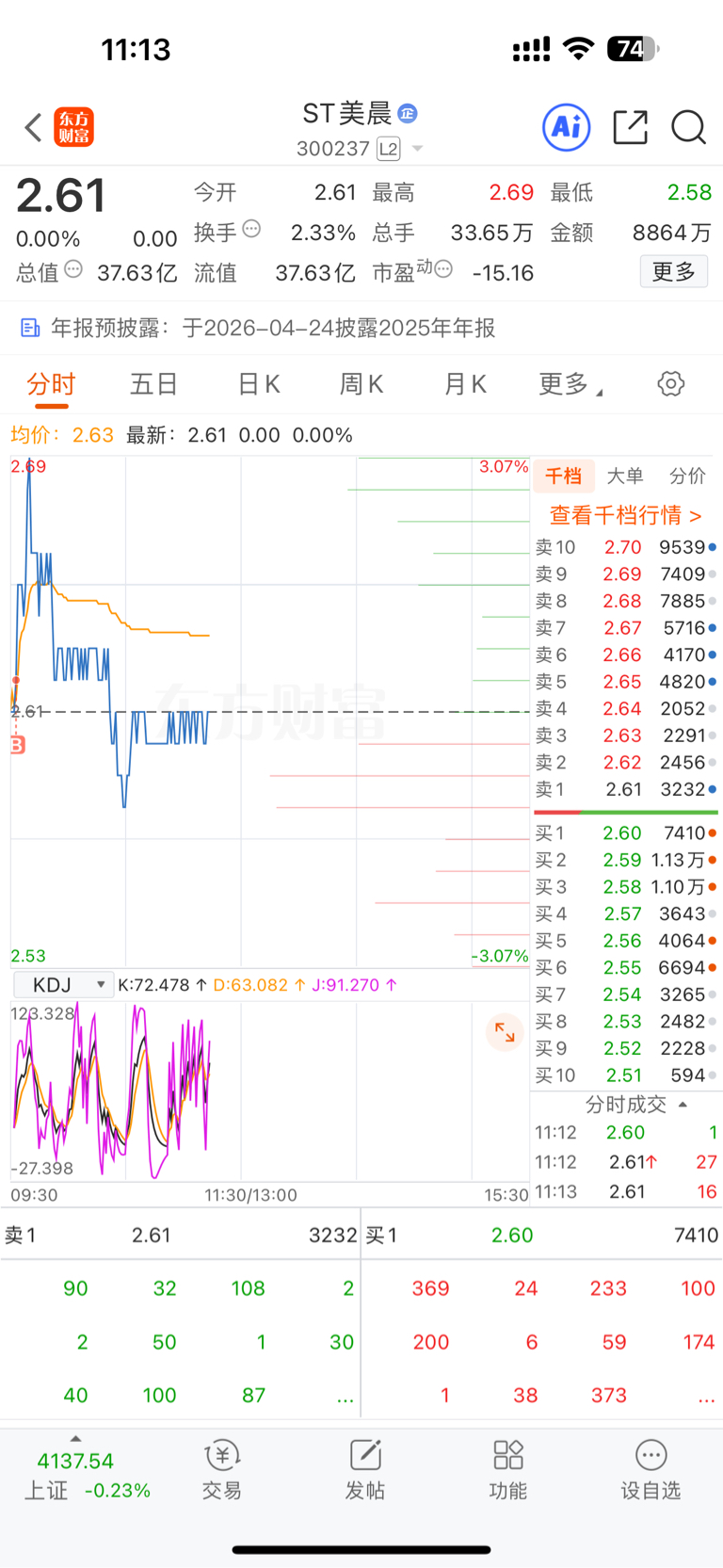Select 卖1 order book row 3232
This screenshot has height=1568, width=723.
tap(625, 789)
